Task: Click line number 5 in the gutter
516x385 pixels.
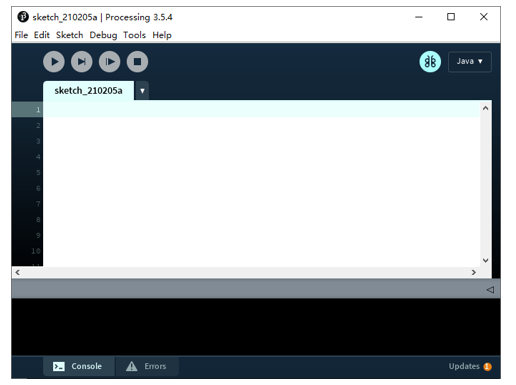Action: tap(38, 172)
